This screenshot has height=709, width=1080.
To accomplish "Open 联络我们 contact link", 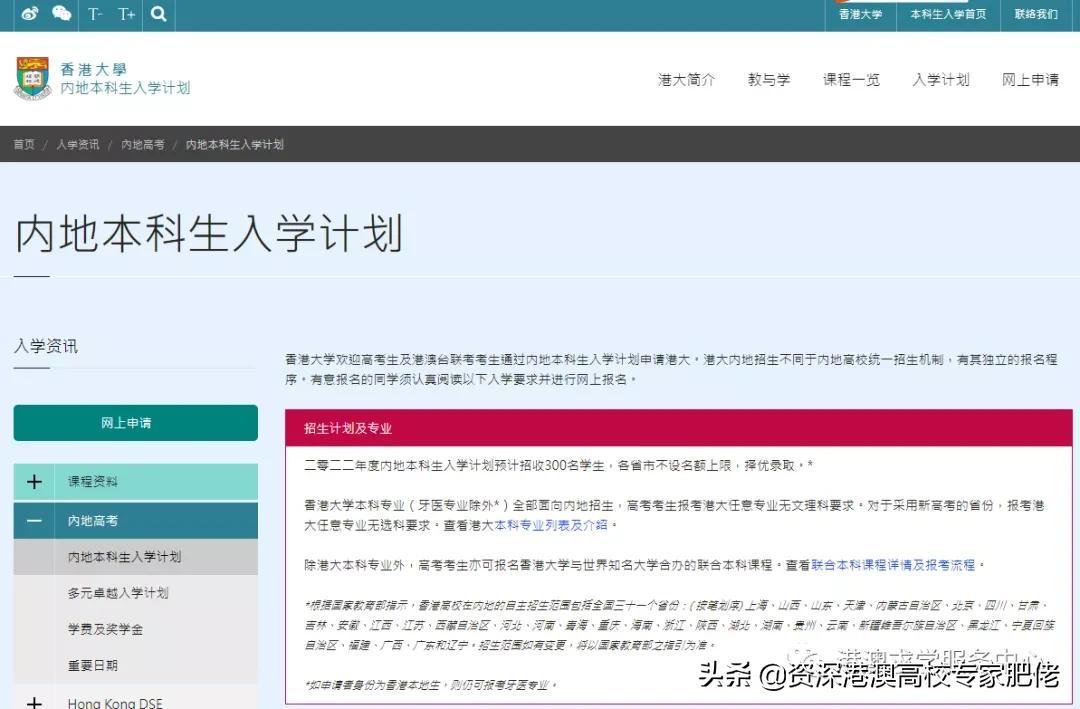I will (1036, 14).
